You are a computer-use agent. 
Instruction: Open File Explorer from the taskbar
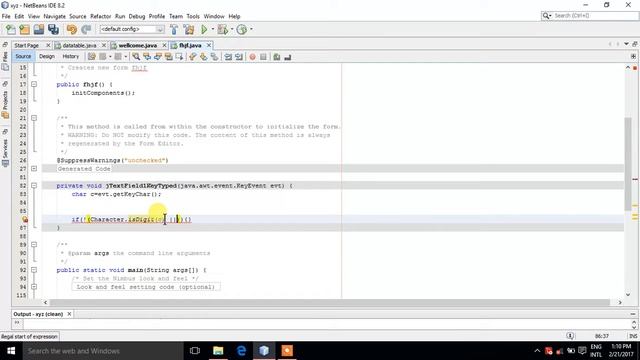[218, 351]
